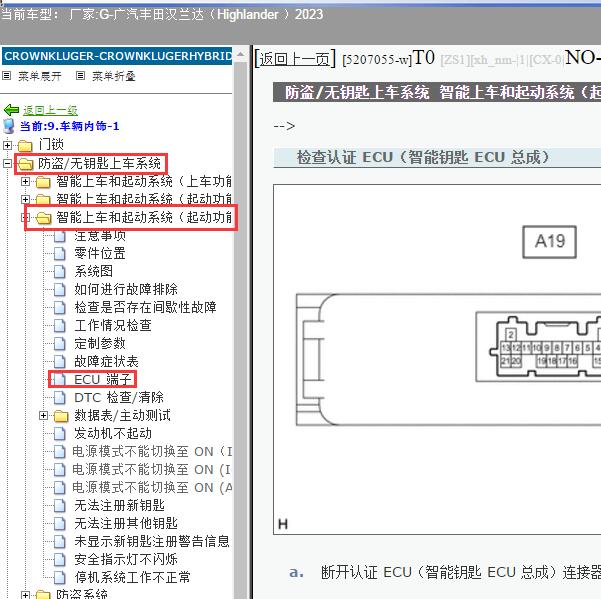The height and width of the screenshot is (599, 601).
Task: Open 电源模式不能切换至 ON (A page
Action: (152, 487)
